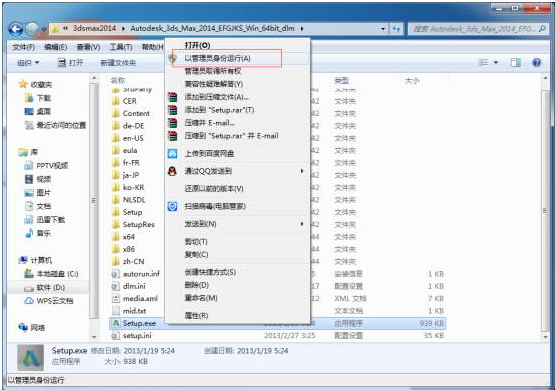Choose 压缩并 E-mail... in context menu

[x=237, y=123]
